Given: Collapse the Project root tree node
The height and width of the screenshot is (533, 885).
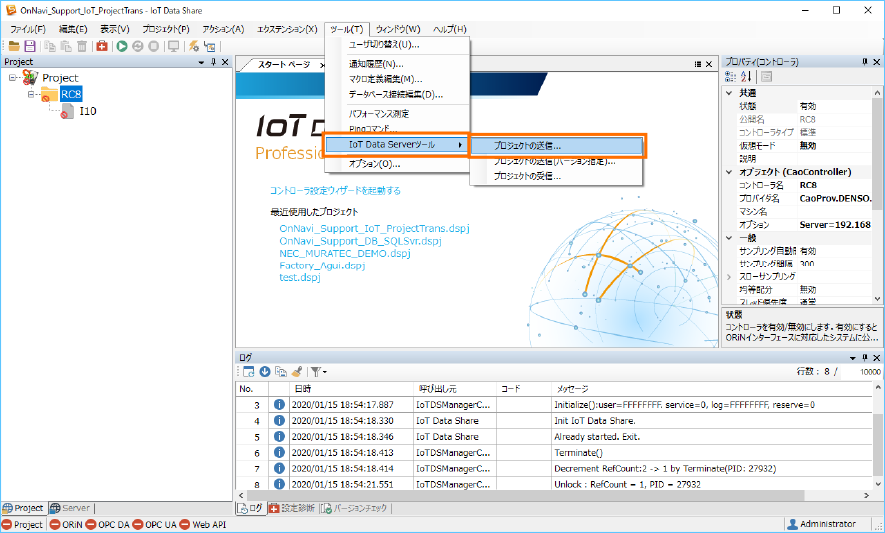Looking at the screenshot, I should click(13, 78).
